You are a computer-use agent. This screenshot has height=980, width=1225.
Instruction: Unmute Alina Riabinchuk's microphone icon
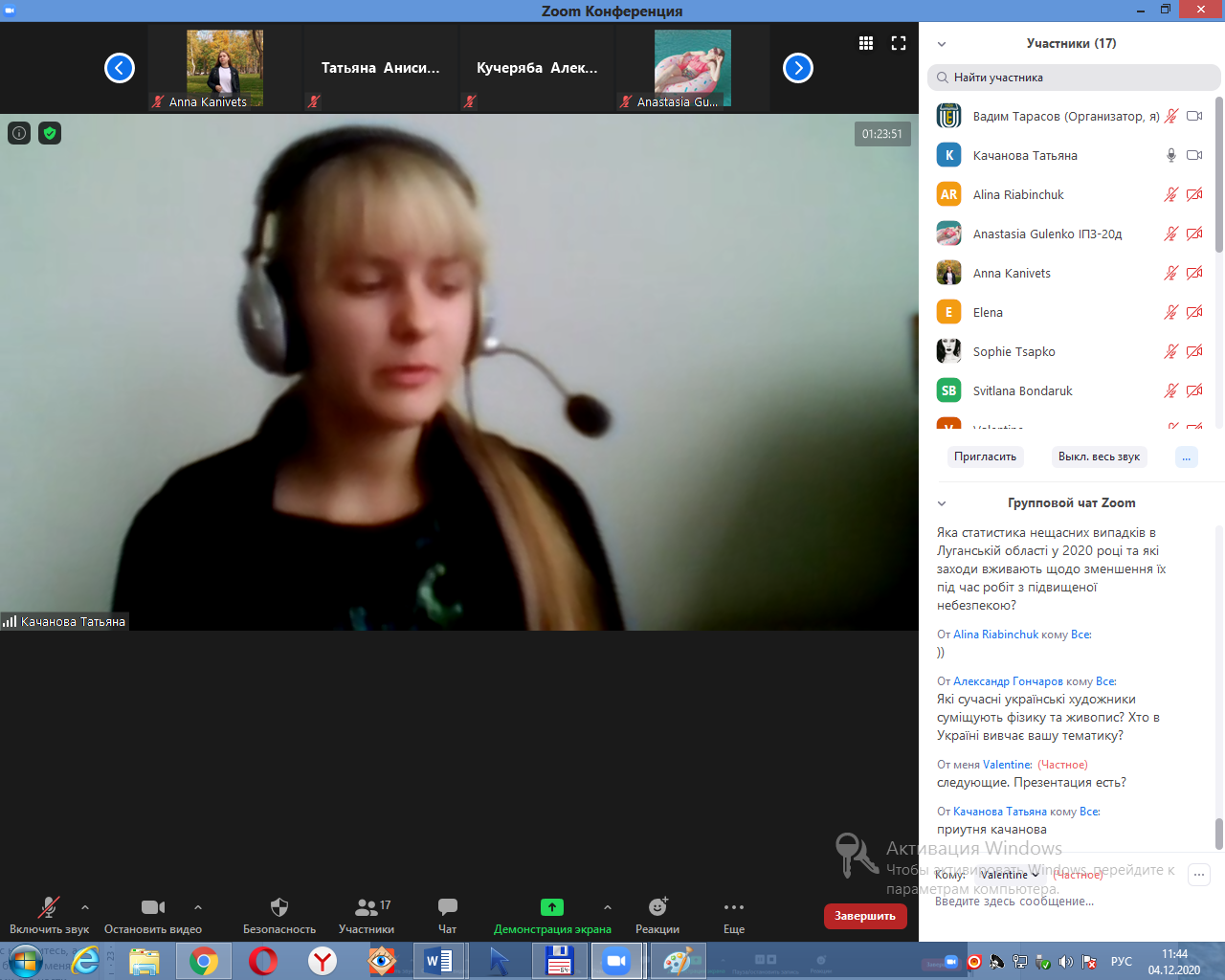pos(1170,194)
